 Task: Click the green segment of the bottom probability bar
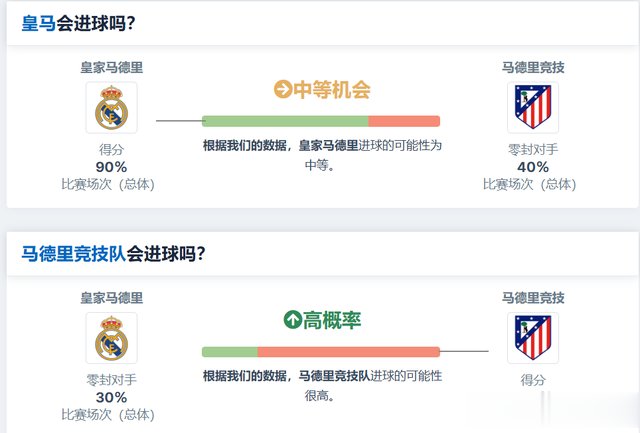(x=230, y=352)
